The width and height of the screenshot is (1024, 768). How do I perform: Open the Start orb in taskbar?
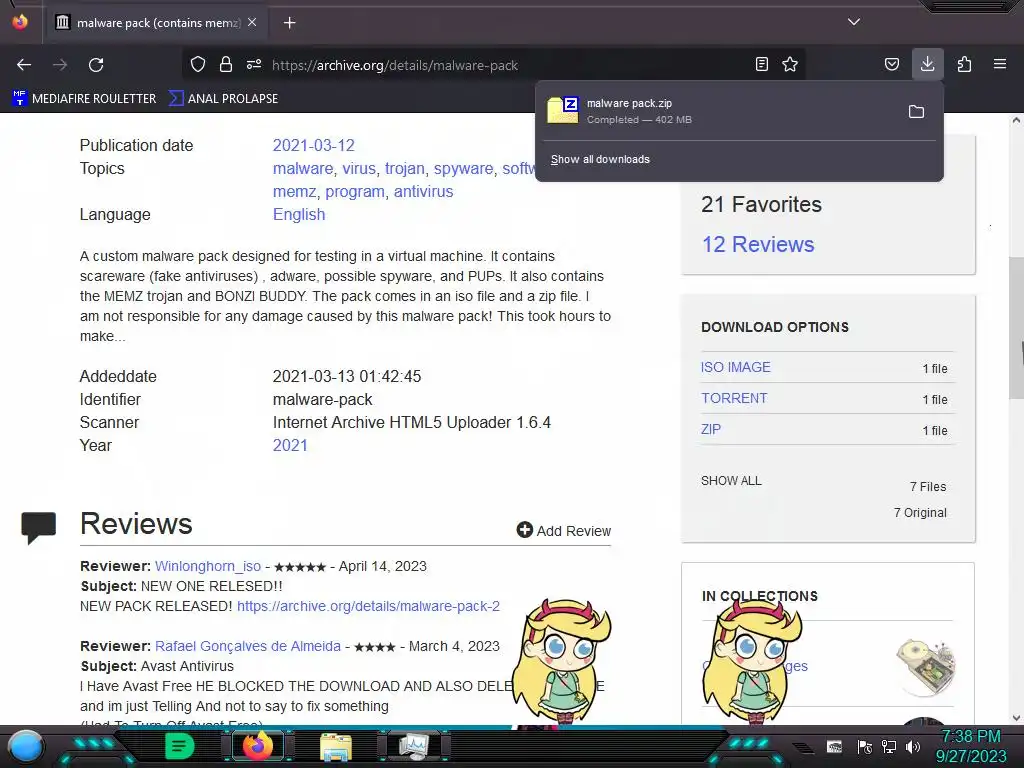pos(25,746)
